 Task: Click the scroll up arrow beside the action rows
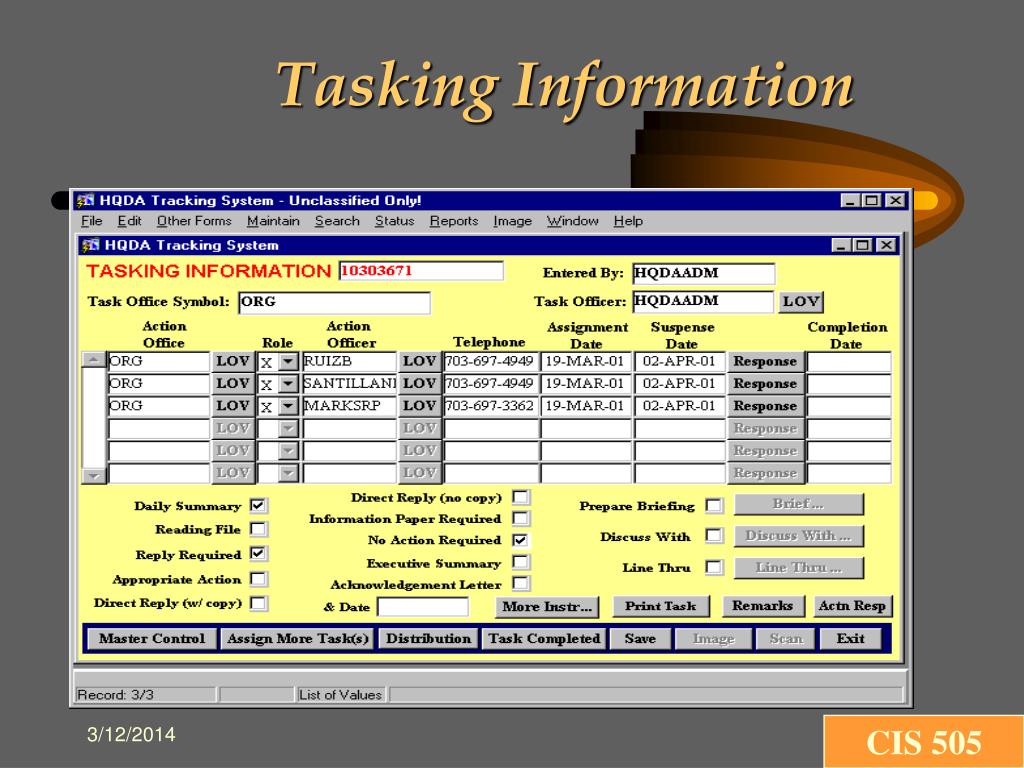coord(94,360)
